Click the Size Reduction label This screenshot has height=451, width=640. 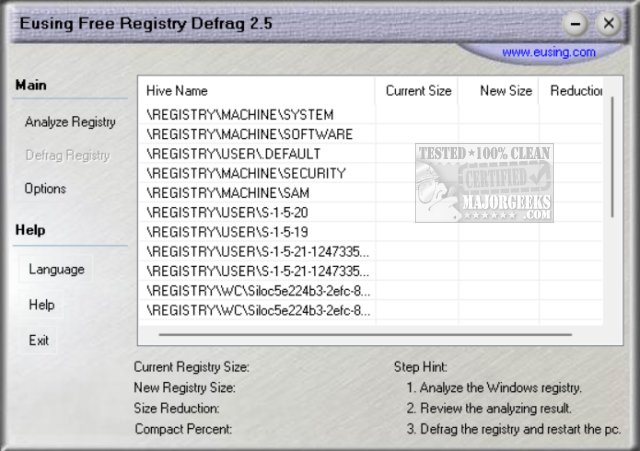coord(176,408)
